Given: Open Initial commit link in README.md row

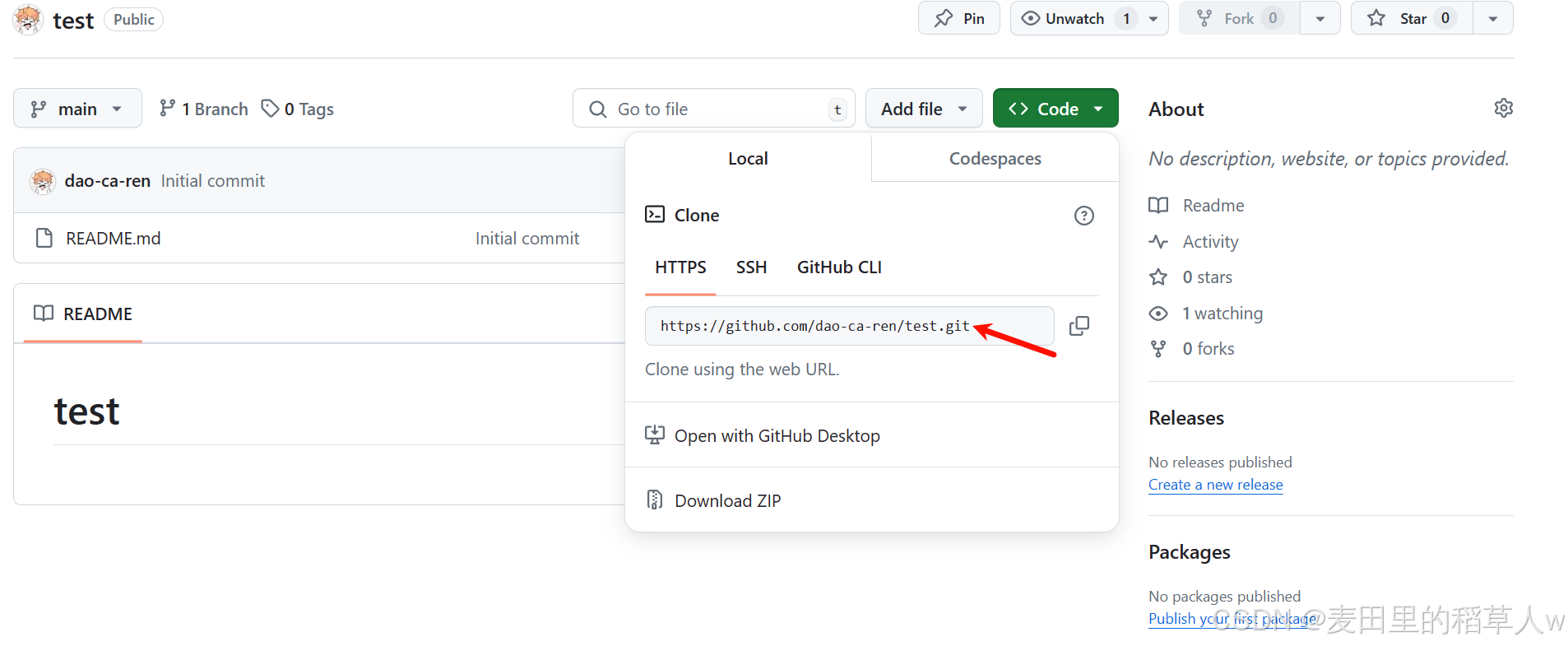Looking at the screenshot, I should point(527,239).
